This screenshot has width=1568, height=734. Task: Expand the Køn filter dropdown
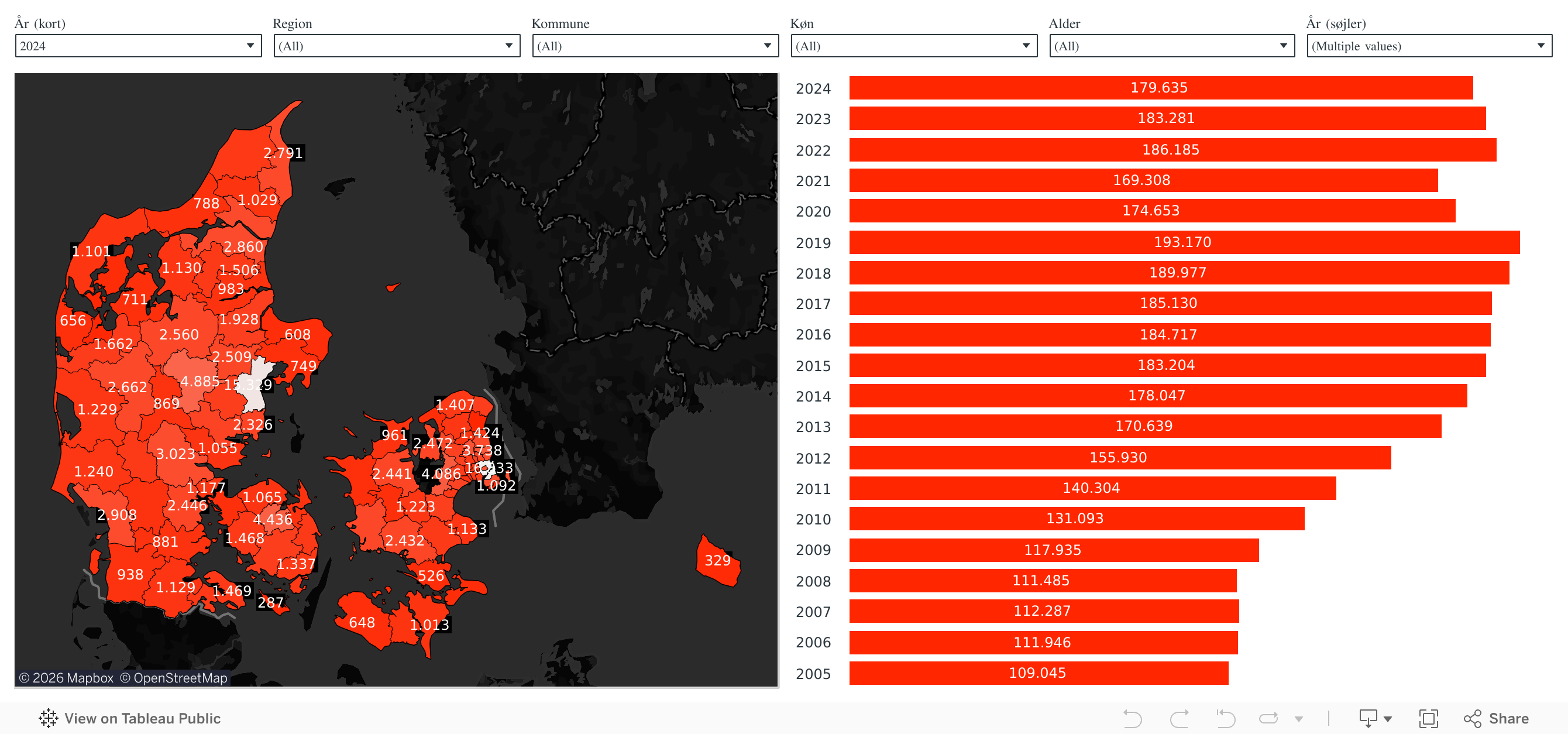tap(913, 46)
